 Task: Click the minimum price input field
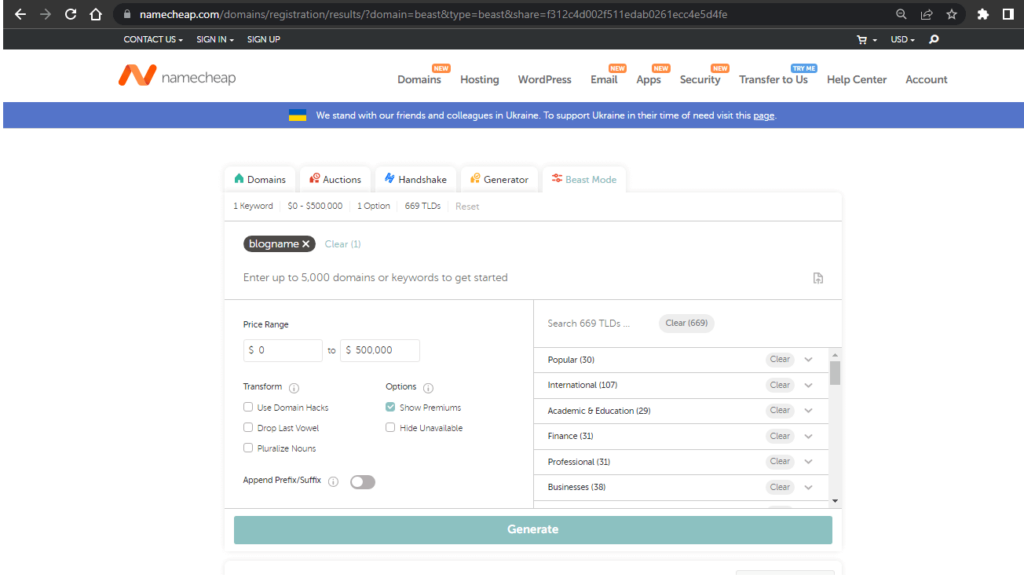(283, 350)
